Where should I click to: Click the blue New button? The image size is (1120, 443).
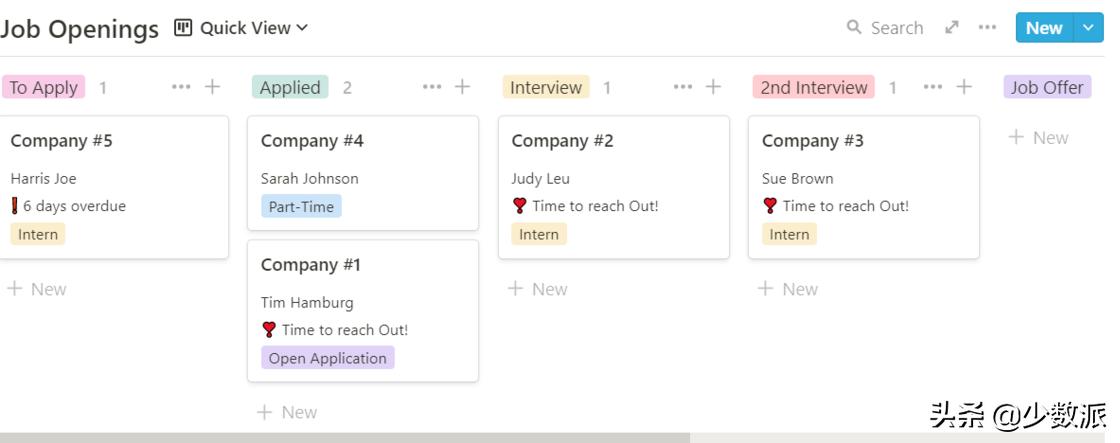pyautogui.click(x=1044, y=28)
